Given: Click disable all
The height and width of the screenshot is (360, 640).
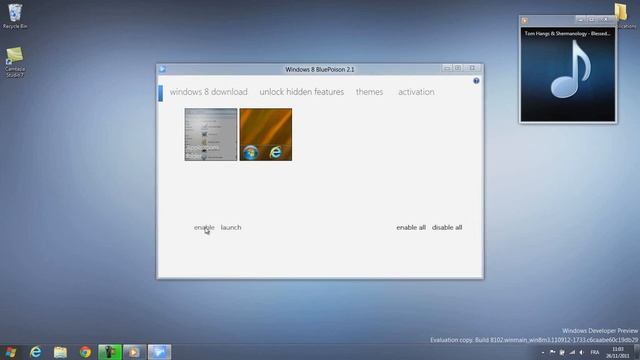Looking at the screenshot, I should (447, 227).
